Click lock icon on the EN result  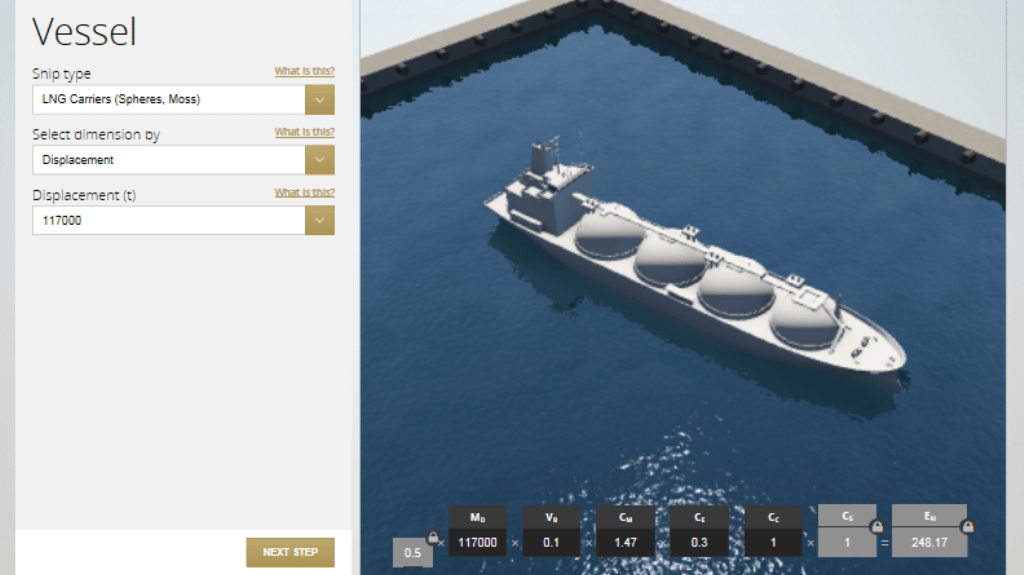[x=967, y=526]
